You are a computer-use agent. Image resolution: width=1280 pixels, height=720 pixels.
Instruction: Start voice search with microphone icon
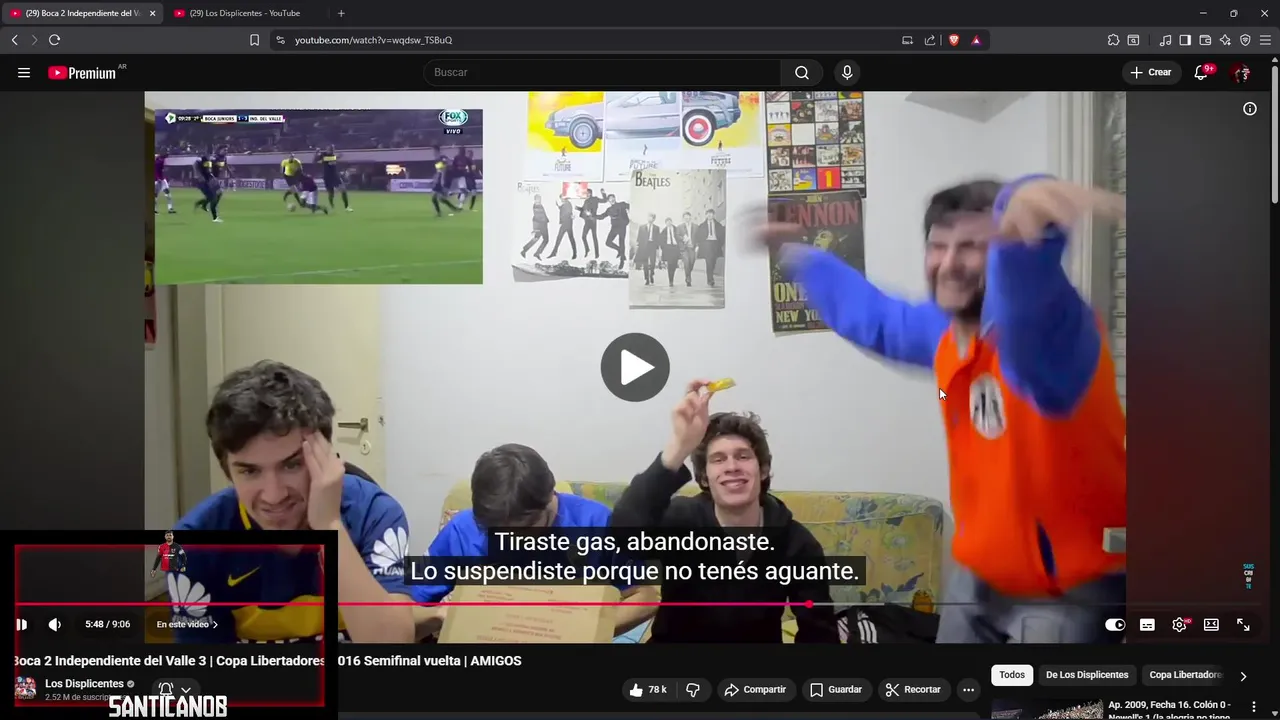(847, 73)
